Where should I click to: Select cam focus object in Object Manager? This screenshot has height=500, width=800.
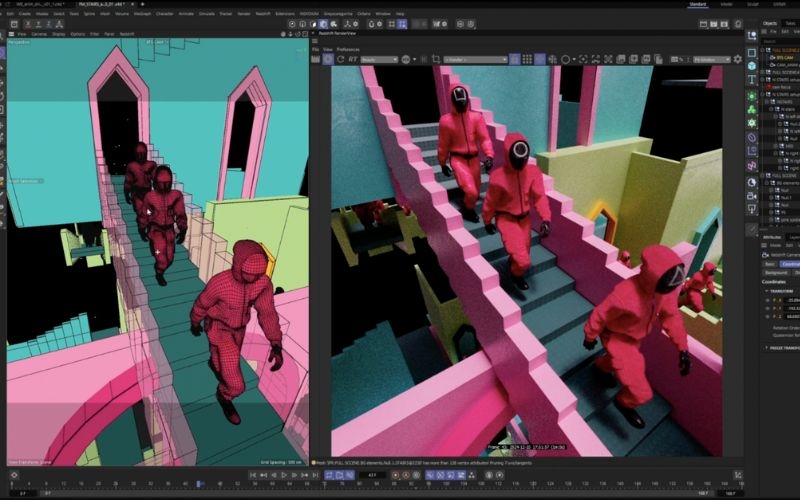(782, 87)
